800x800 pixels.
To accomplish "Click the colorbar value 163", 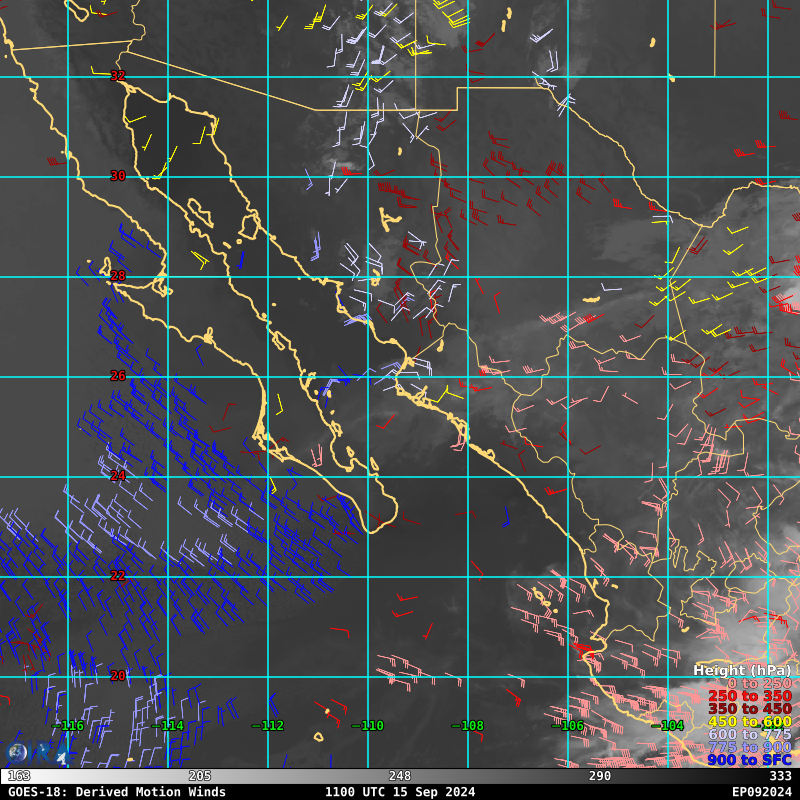I will point(19,776).
